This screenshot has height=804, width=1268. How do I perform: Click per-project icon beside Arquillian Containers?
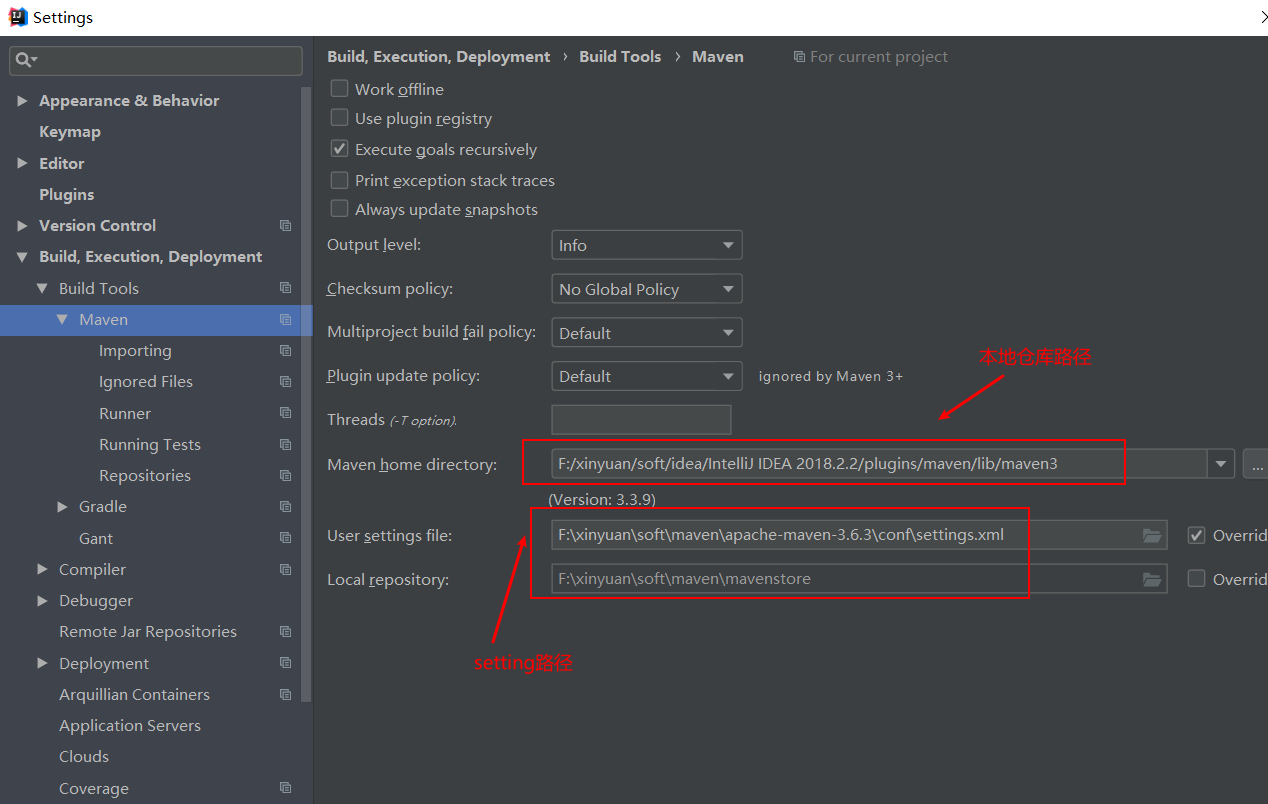(x=286, y=694)
